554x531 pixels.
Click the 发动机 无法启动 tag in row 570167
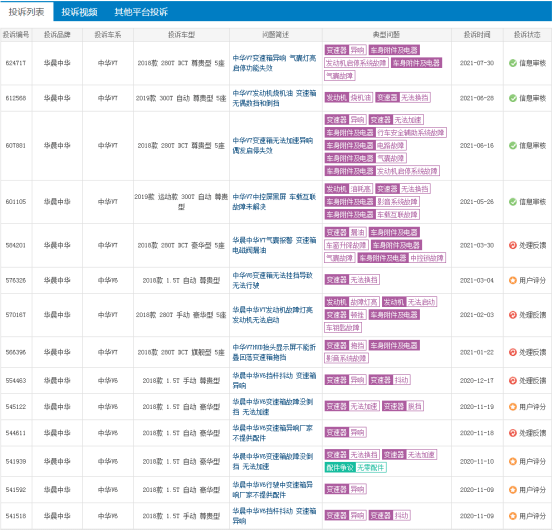tap(410, 302)
